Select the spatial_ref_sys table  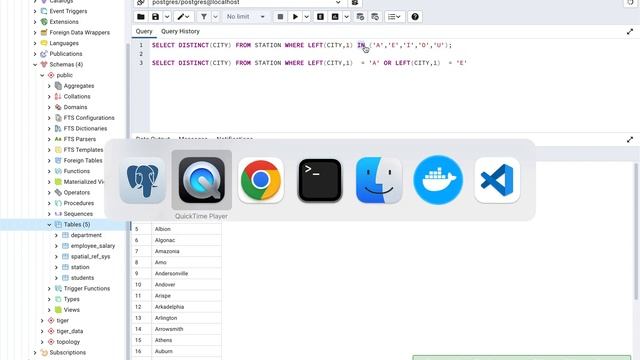pyautogui.click(x=90, y=256)
